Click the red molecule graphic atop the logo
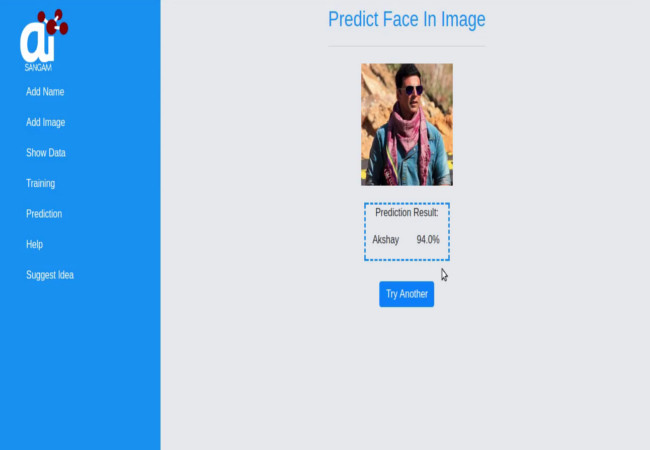The image size is (650, 450). [x=53, y=22]
